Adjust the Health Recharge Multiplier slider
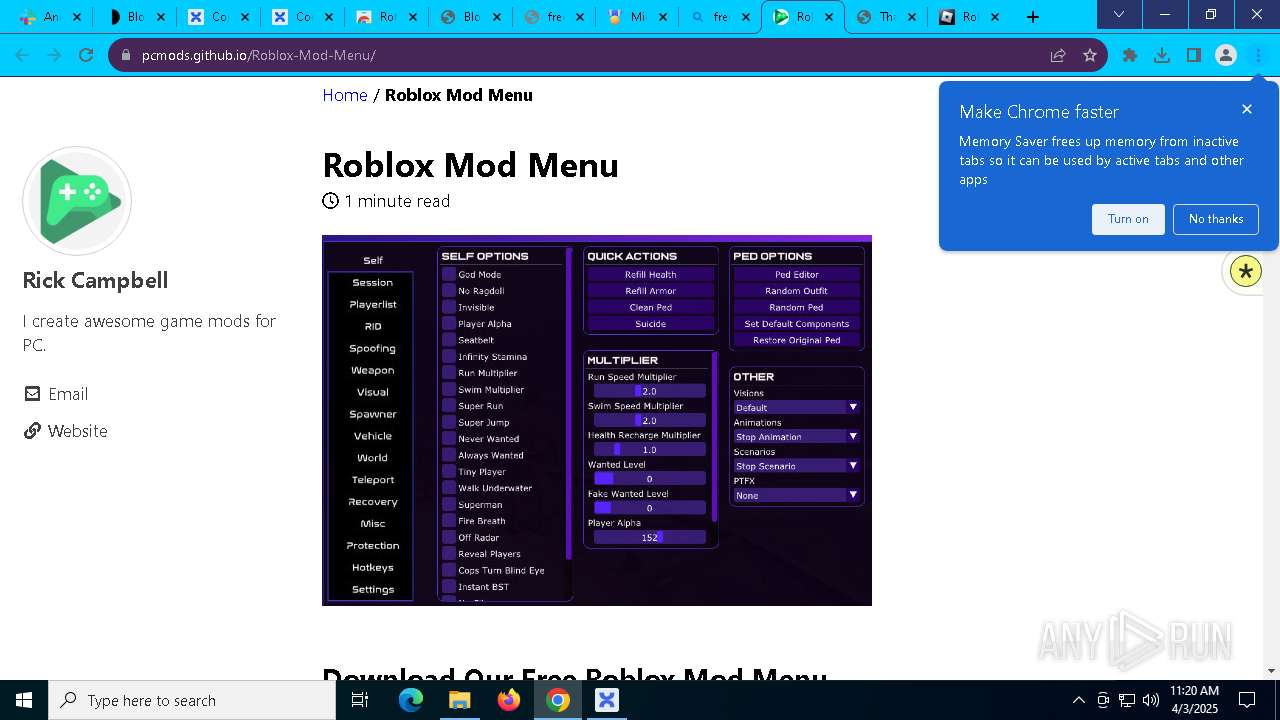This screenshot has width=1280, height=720. [650, 450]
